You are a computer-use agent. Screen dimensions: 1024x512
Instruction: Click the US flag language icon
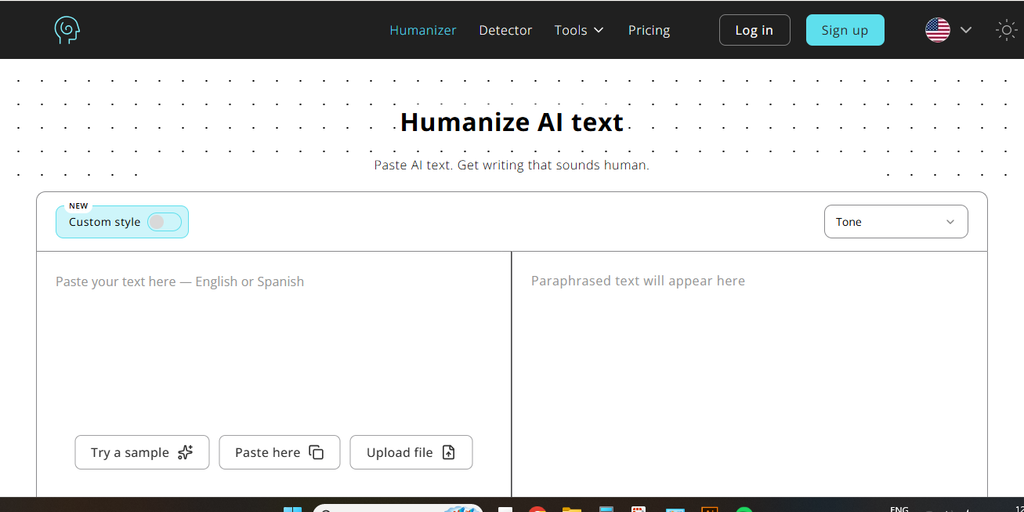point(937,30)
